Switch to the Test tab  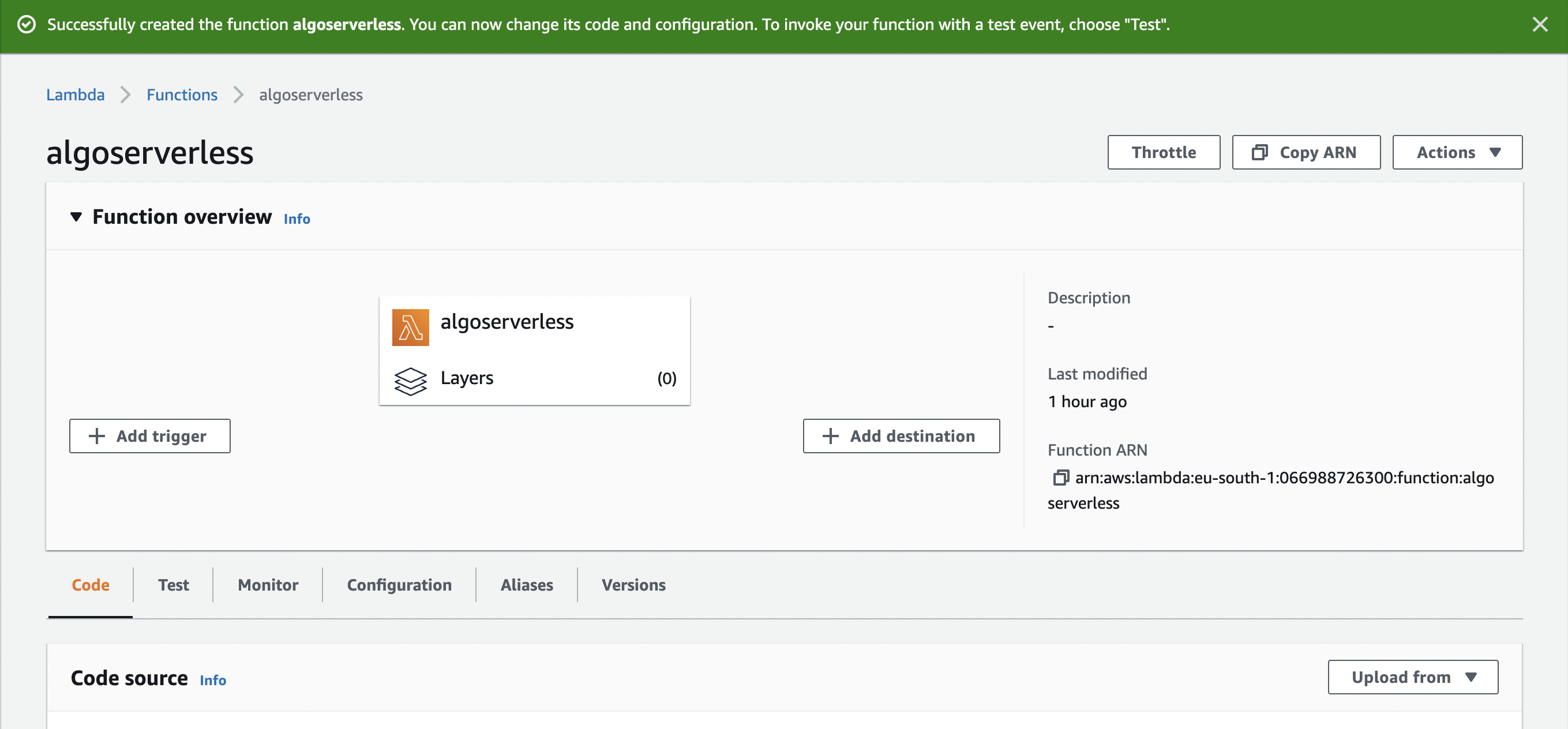point(174,585)
